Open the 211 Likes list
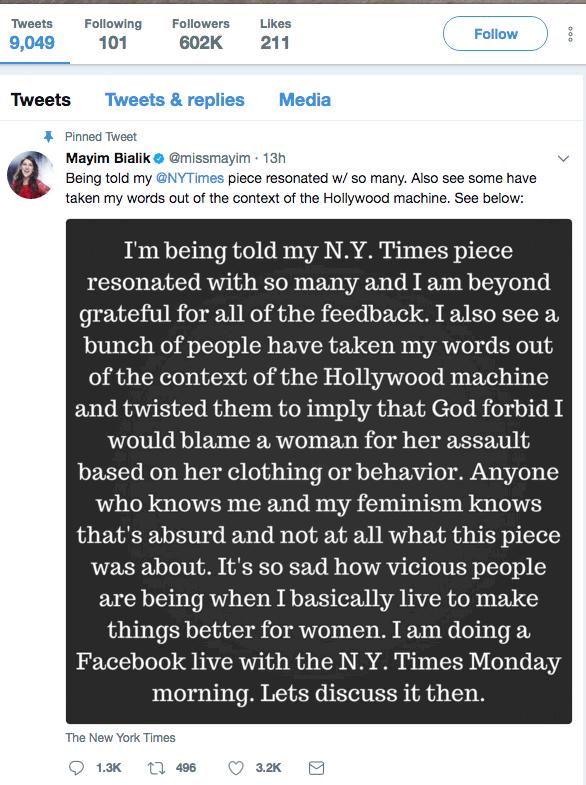 click(x=275, y=35)
